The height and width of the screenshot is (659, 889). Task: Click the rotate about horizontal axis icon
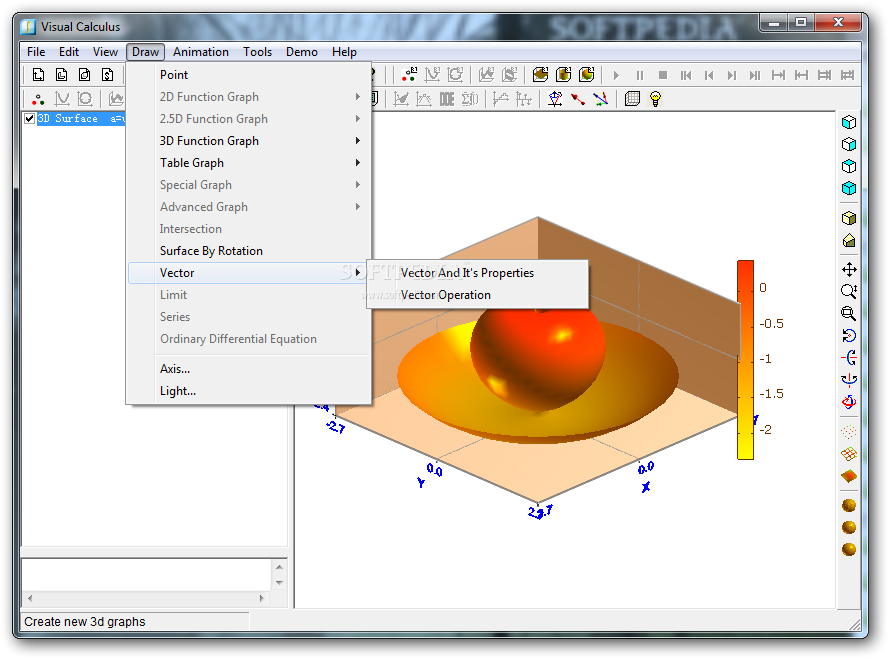(x=849, y=358)
